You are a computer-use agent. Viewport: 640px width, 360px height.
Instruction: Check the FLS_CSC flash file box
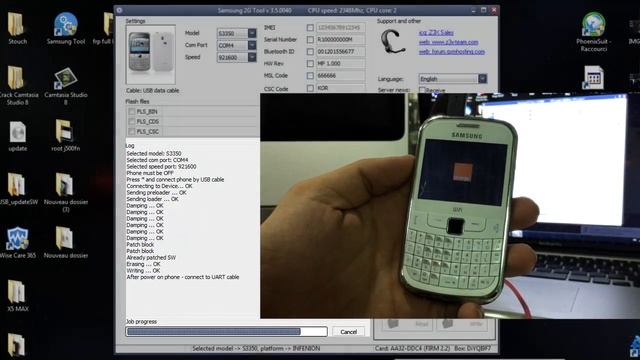click(x=131, y=131)
